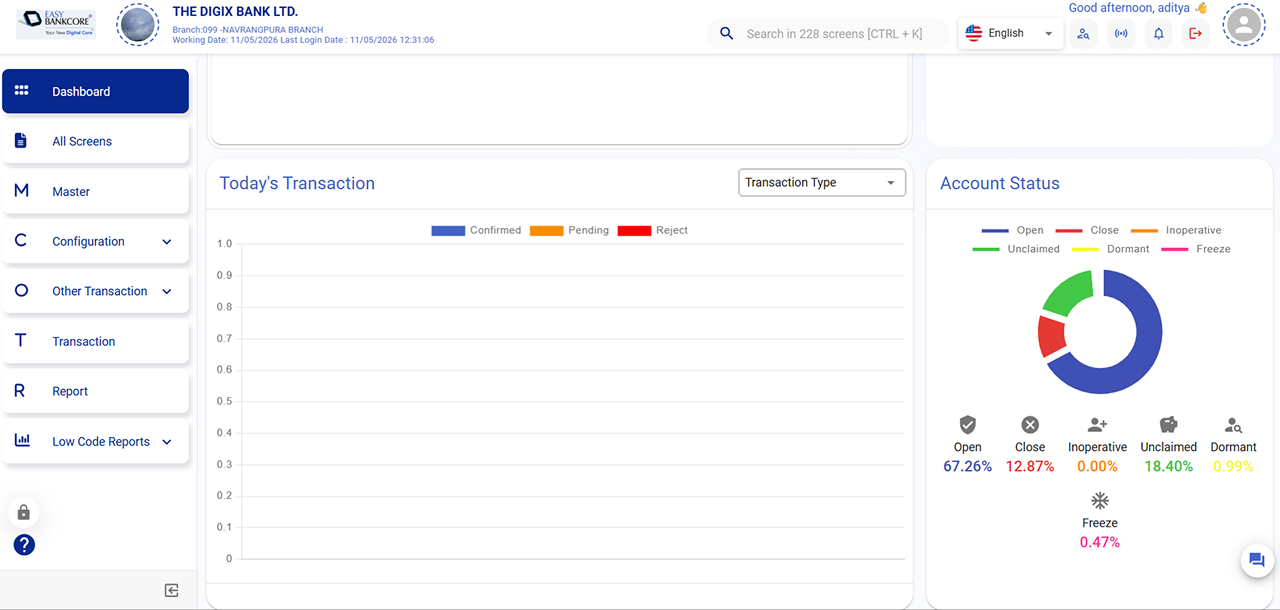Screen dimensions: 1280x610
Task: Click the Easy Bankcore logo
Action: click(x=56, y=24)
